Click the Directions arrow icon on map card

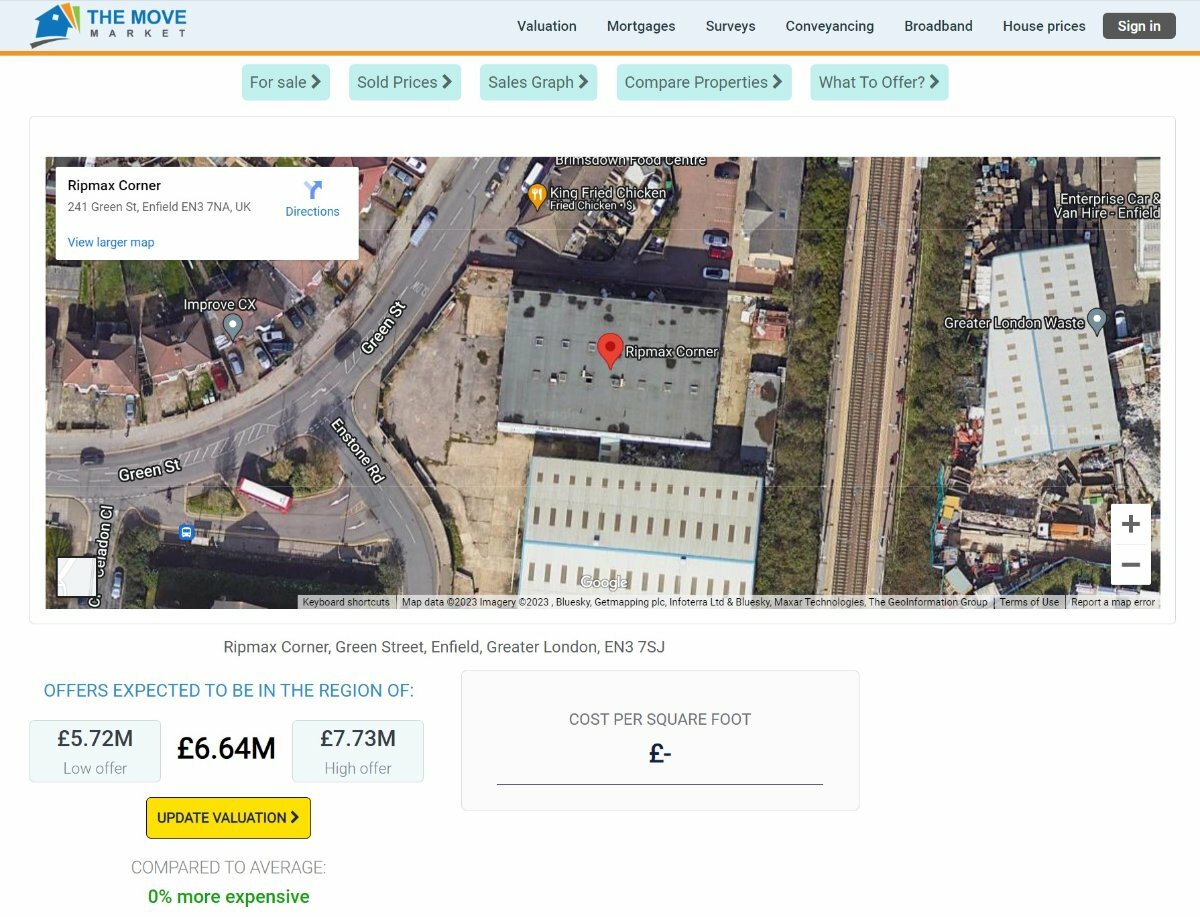(x=312, y=190)
